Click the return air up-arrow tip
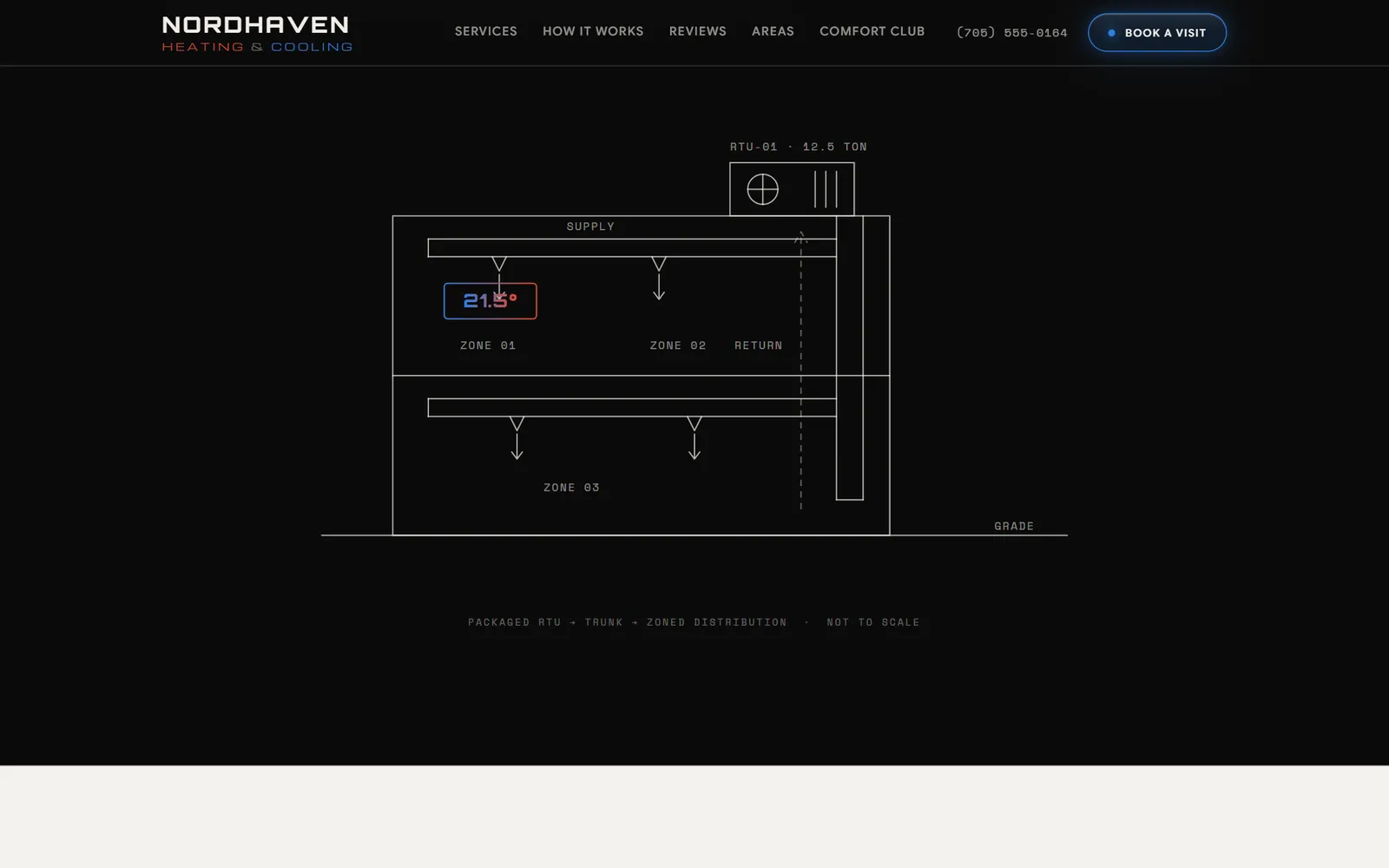 click(801, 236)
